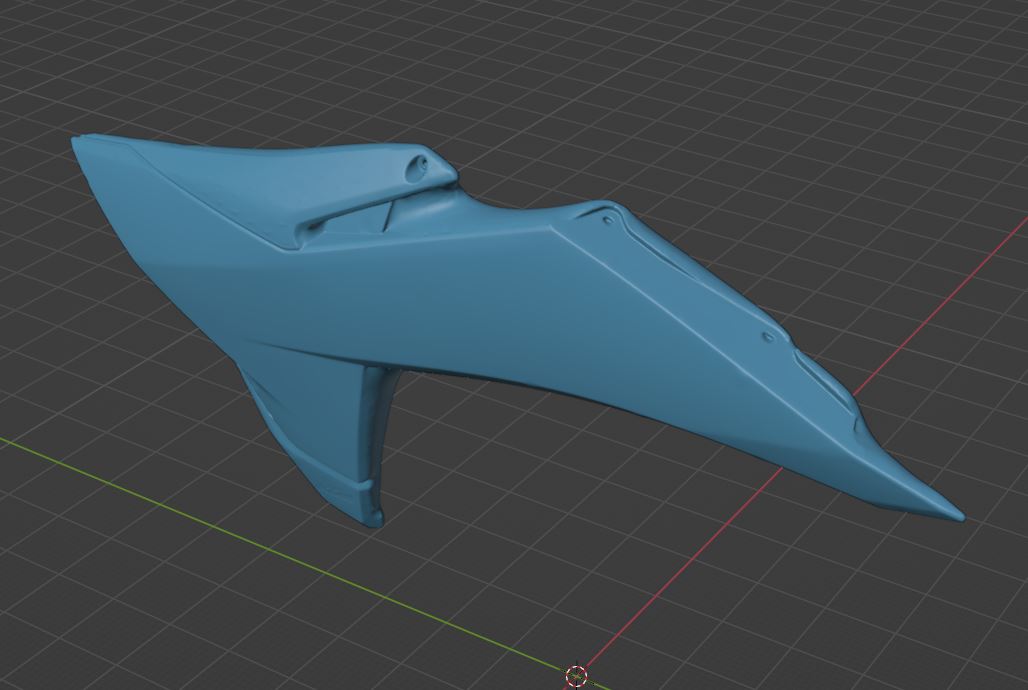Screen dimensions: 1028x690
Task: Click the small round bump near right edge
Action: point(768,338)
